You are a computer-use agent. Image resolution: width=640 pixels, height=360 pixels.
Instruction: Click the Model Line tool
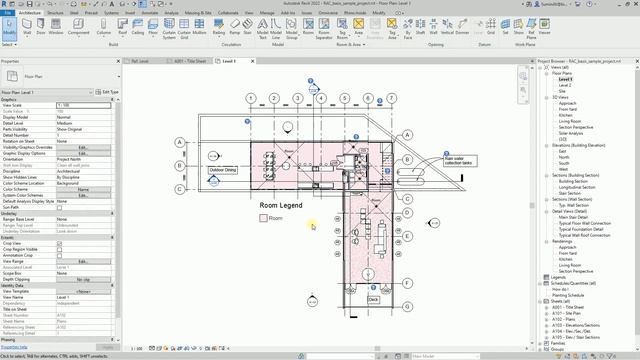pyautogui.click(x=276, y=29)
